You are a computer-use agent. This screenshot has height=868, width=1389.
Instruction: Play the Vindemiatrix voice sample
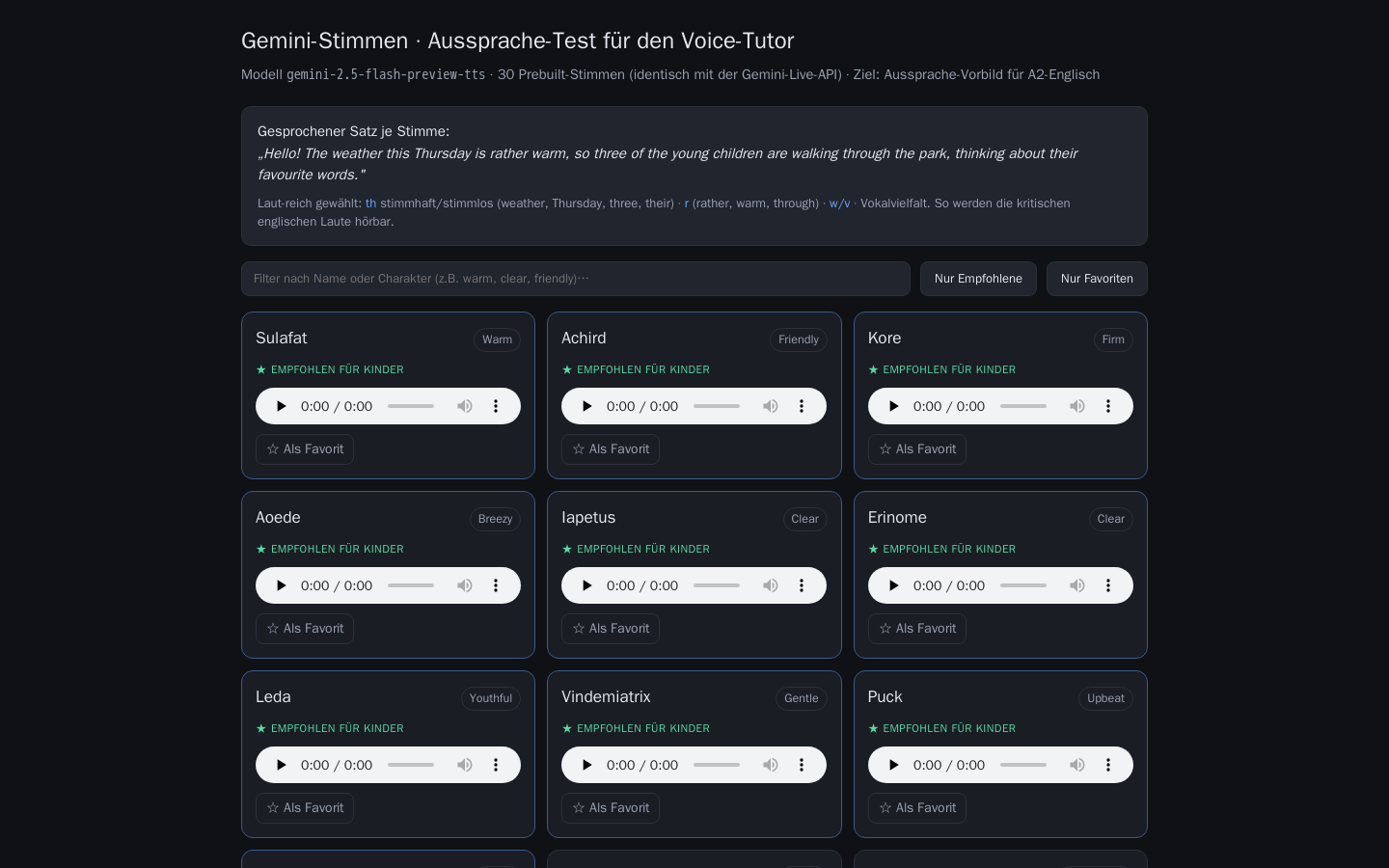click(x=586, y=765)
